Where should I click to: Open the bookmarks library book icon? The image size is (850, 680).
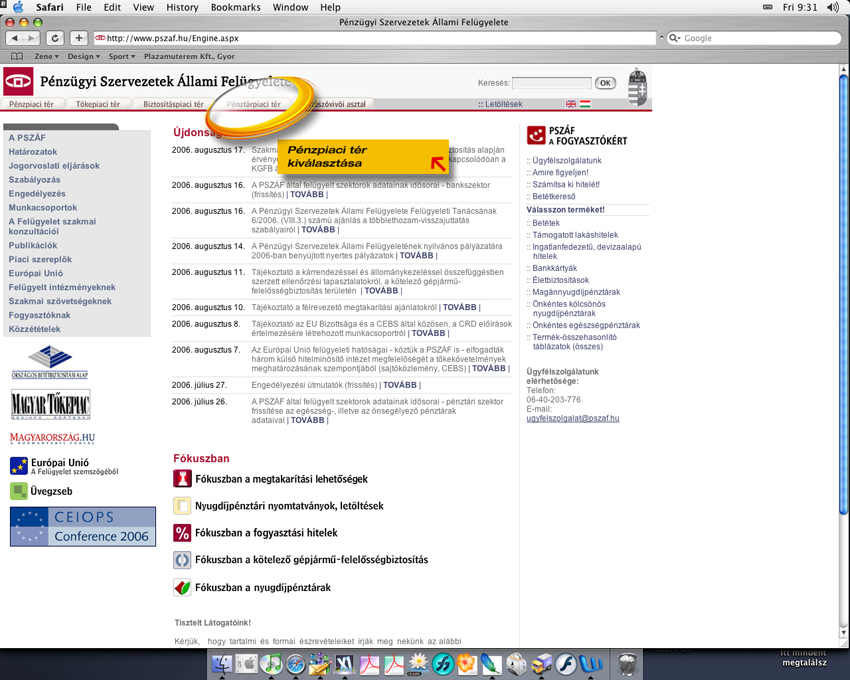[17, 56]
